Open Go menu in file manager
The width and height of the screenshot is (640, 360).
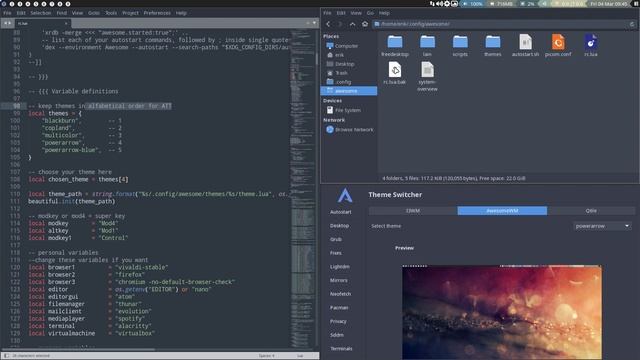pos(370,13)
